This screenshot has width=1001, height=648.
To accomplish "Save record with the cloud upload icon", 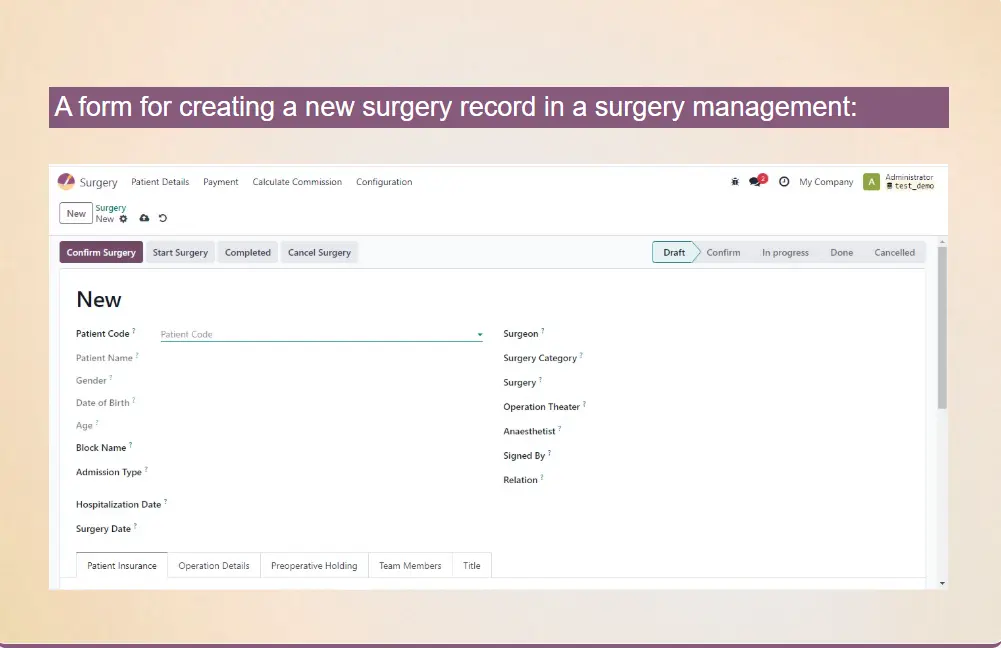I will click(x=144, y=218).
